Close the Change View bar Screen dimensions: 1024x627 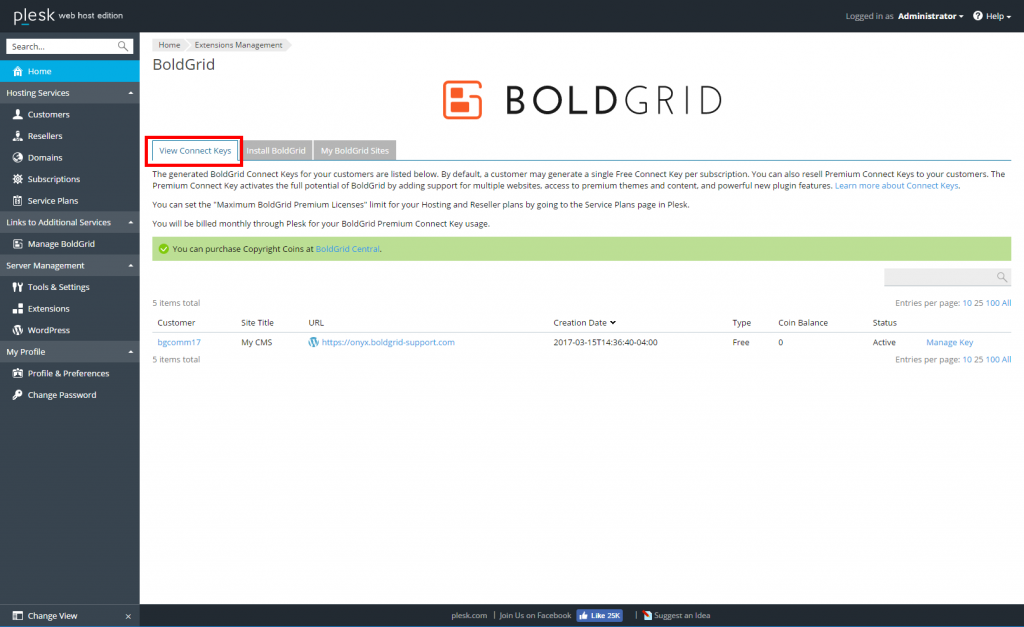click(128, 616)
